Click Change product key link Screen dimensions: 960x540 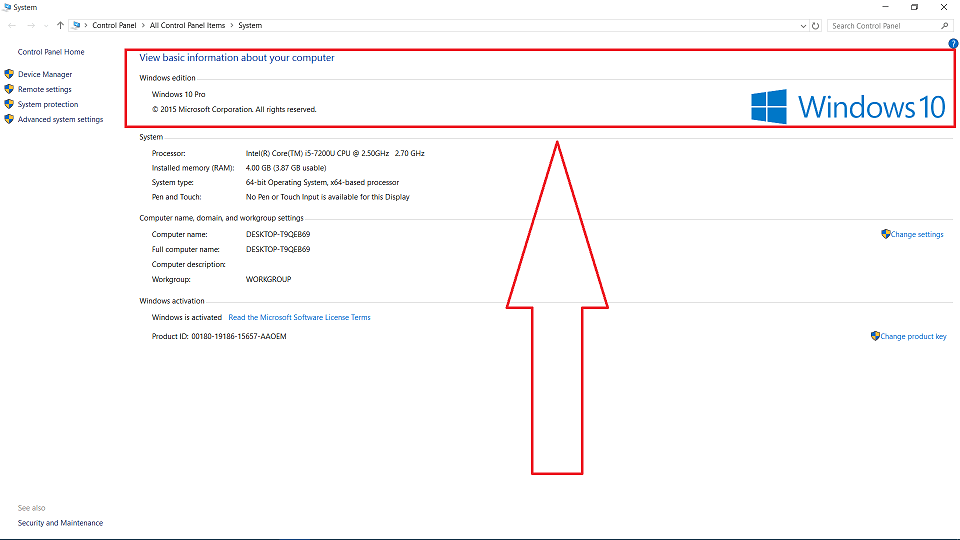coord(913,336)
